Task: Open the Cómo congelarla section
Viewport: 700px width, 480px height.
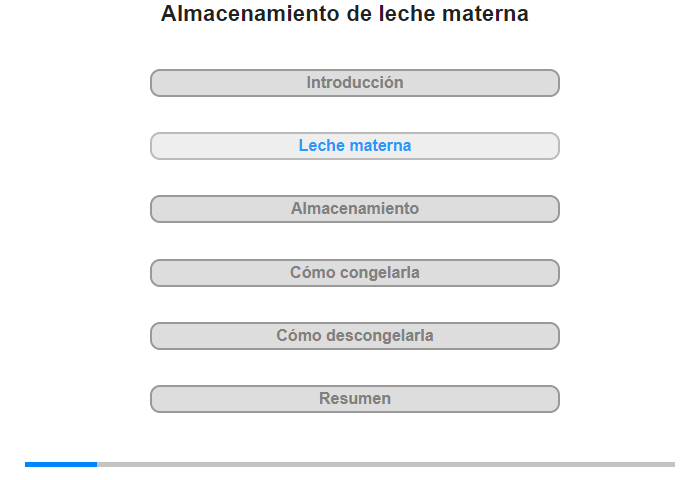Action: [354, 273]
